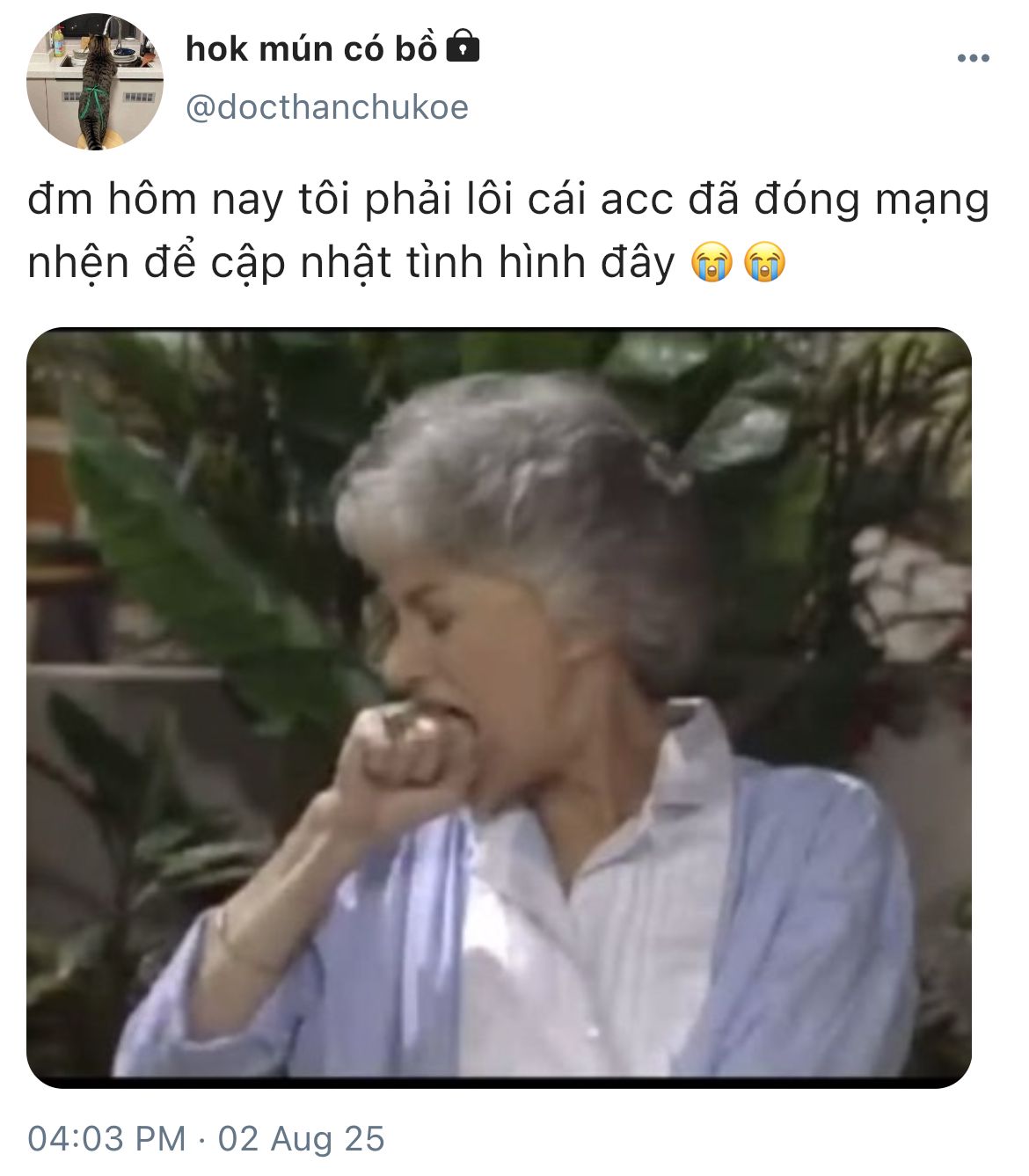Click the second crying face emoji
The height and width of the screenshot is (1176, 1029).
[764, 264]
